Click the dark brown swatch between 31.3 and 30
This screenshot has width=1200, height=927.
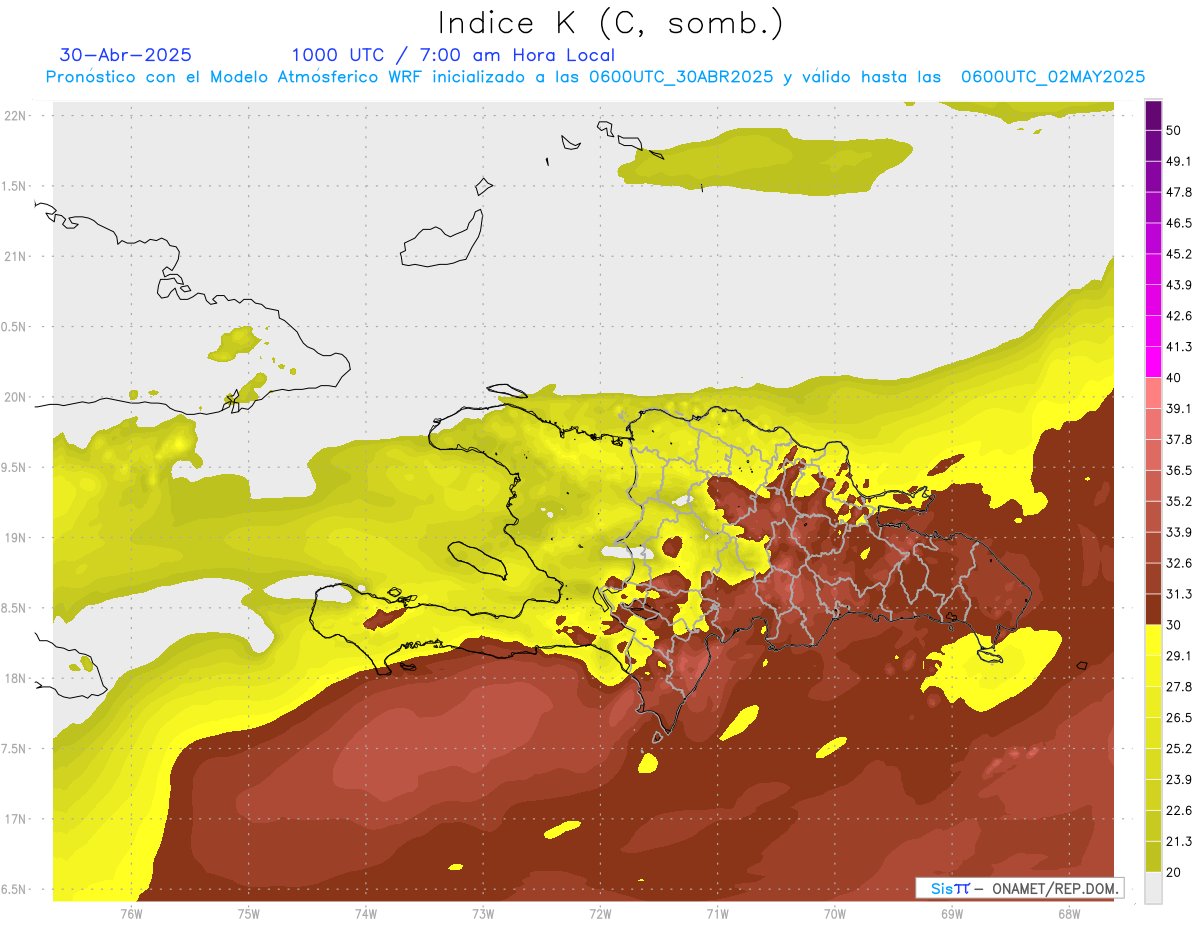1153,610
